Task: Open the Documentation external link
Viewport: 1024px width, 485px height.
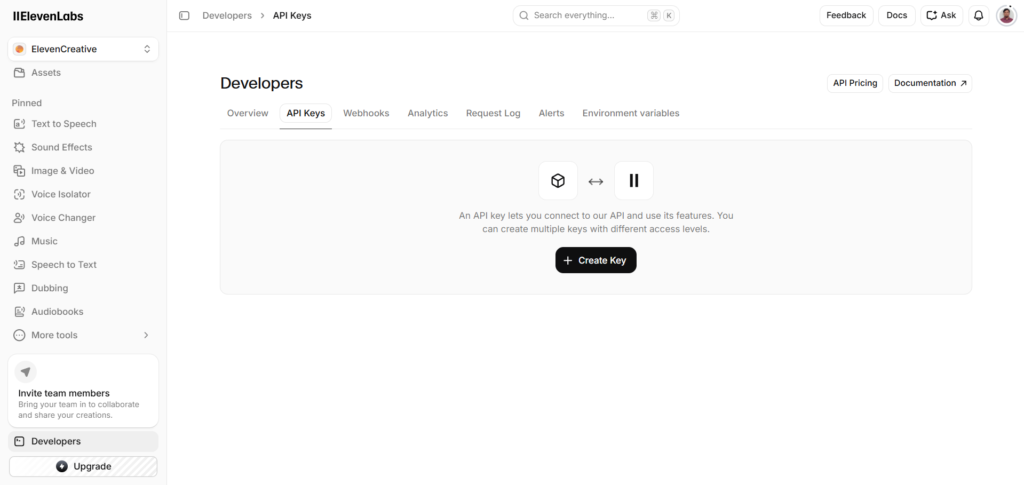Action: pyautogui.click(x=930, y=84)
